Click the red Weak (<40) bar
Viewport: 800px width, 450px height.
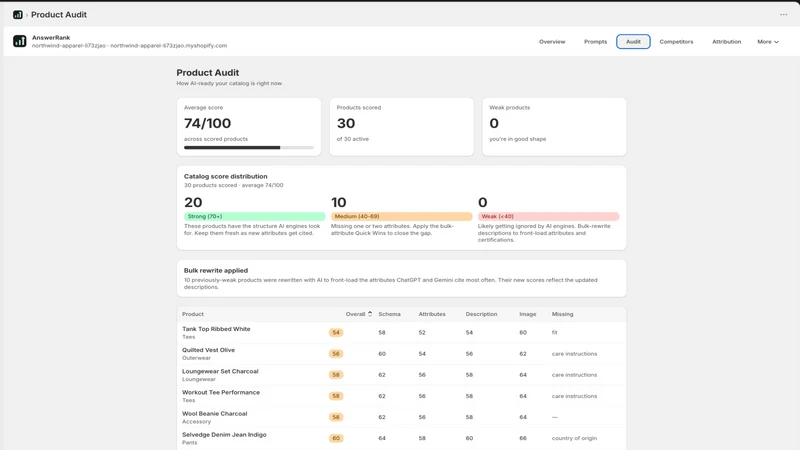[548, 216]
